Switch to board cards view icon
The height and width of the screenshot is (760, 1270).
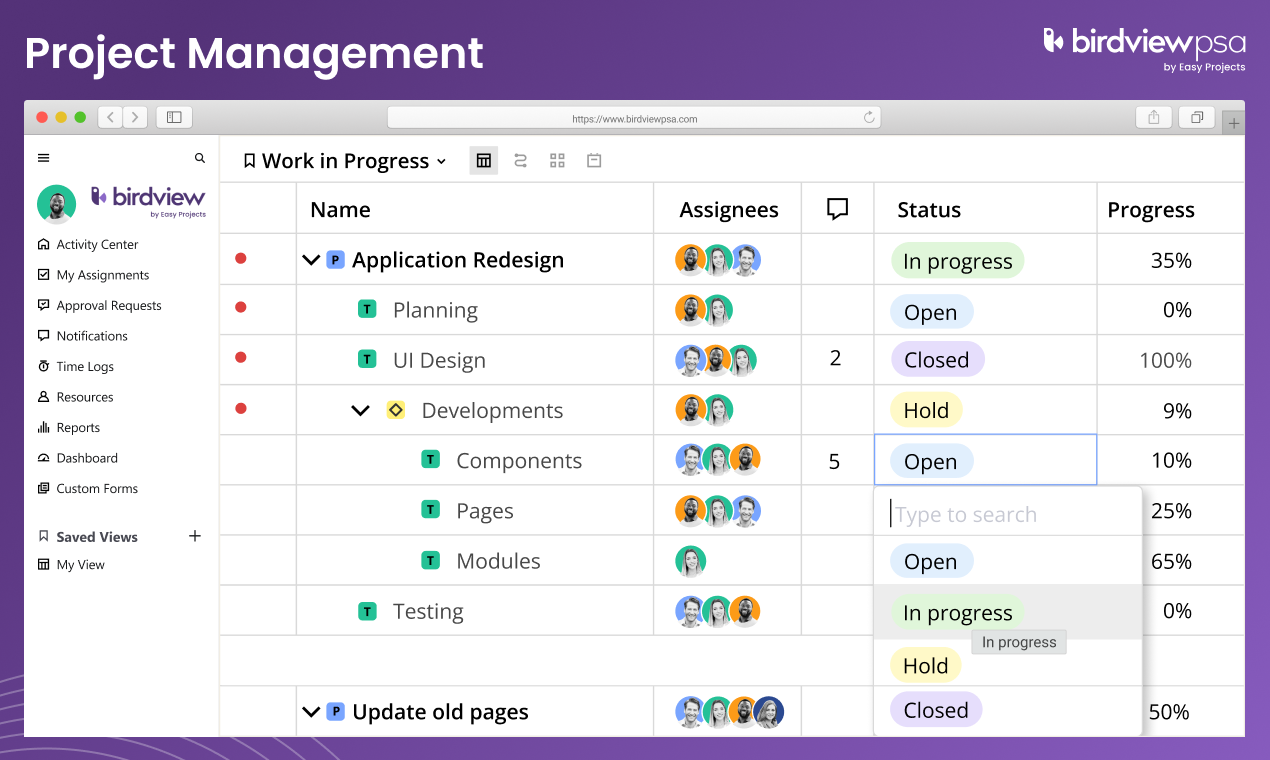coord(557,160)
